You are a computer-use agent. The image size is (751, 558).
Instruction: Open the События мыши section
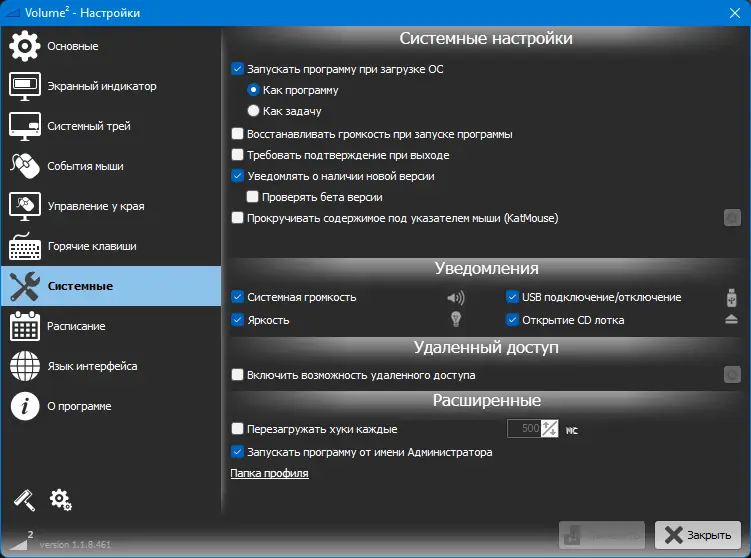pos(111,166)
